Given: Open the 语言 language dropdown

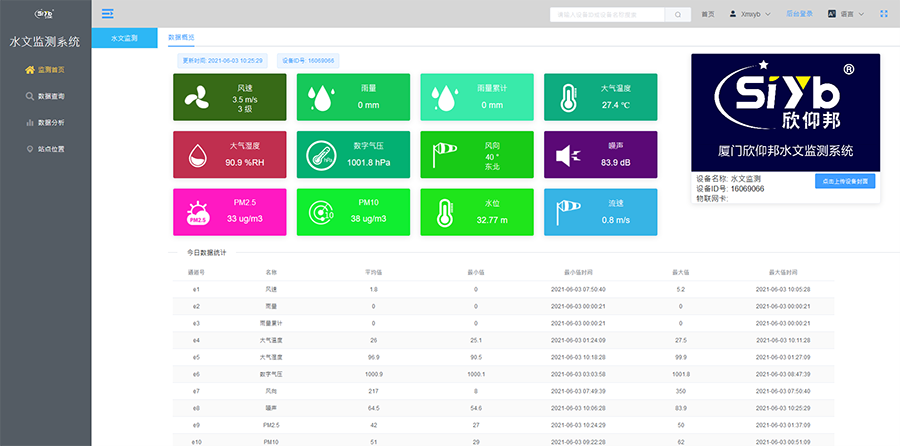Looking at the screenshot, I should point(846,14).
